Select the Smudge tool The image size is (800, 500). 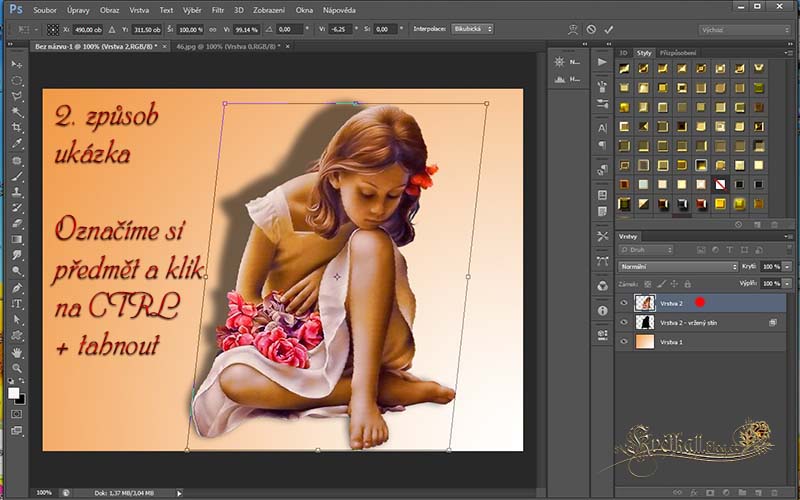tap(17, 255)
